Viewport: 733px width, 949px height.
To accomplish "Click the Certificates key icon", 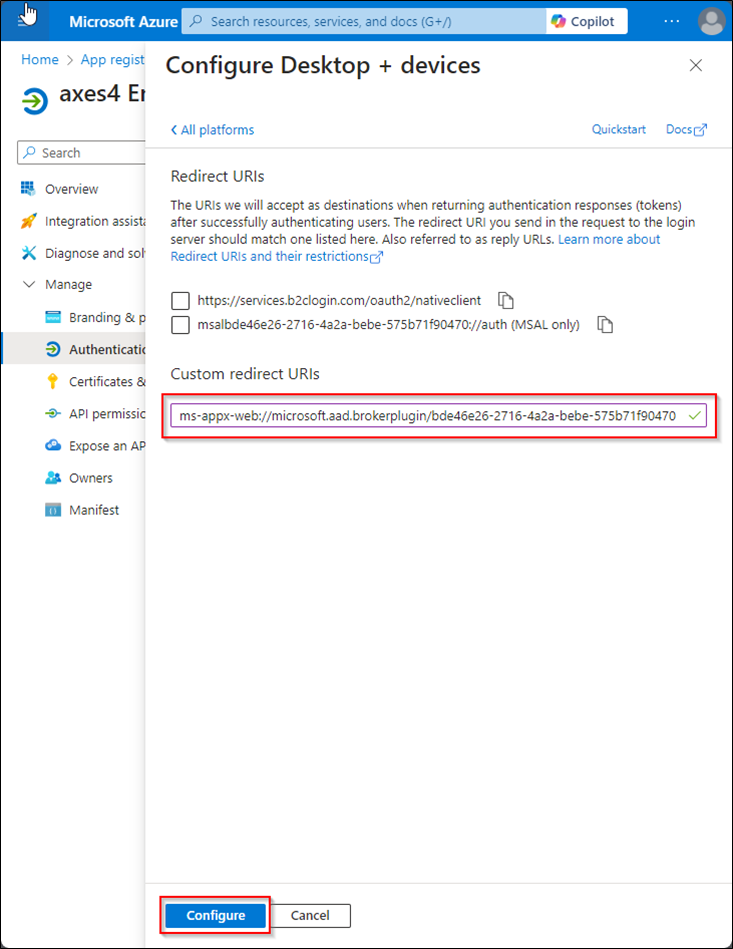I will tap(53, 381).
